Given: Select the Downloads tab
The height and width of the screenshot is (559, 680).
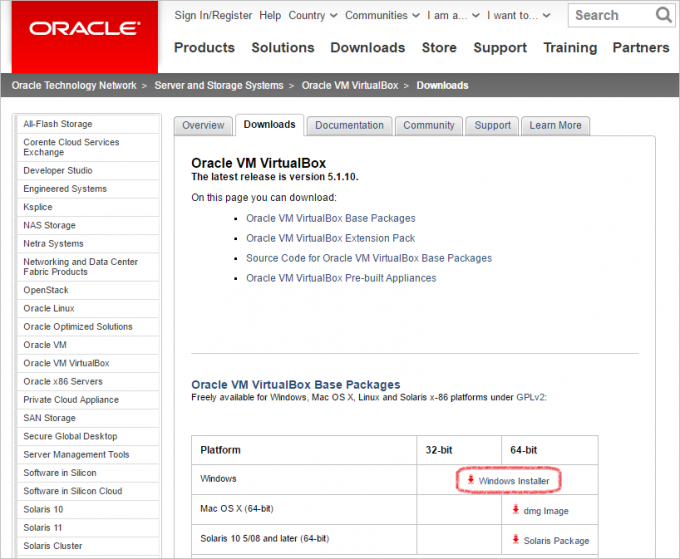Looking at the screenshot, I should [x=269, y=125].
